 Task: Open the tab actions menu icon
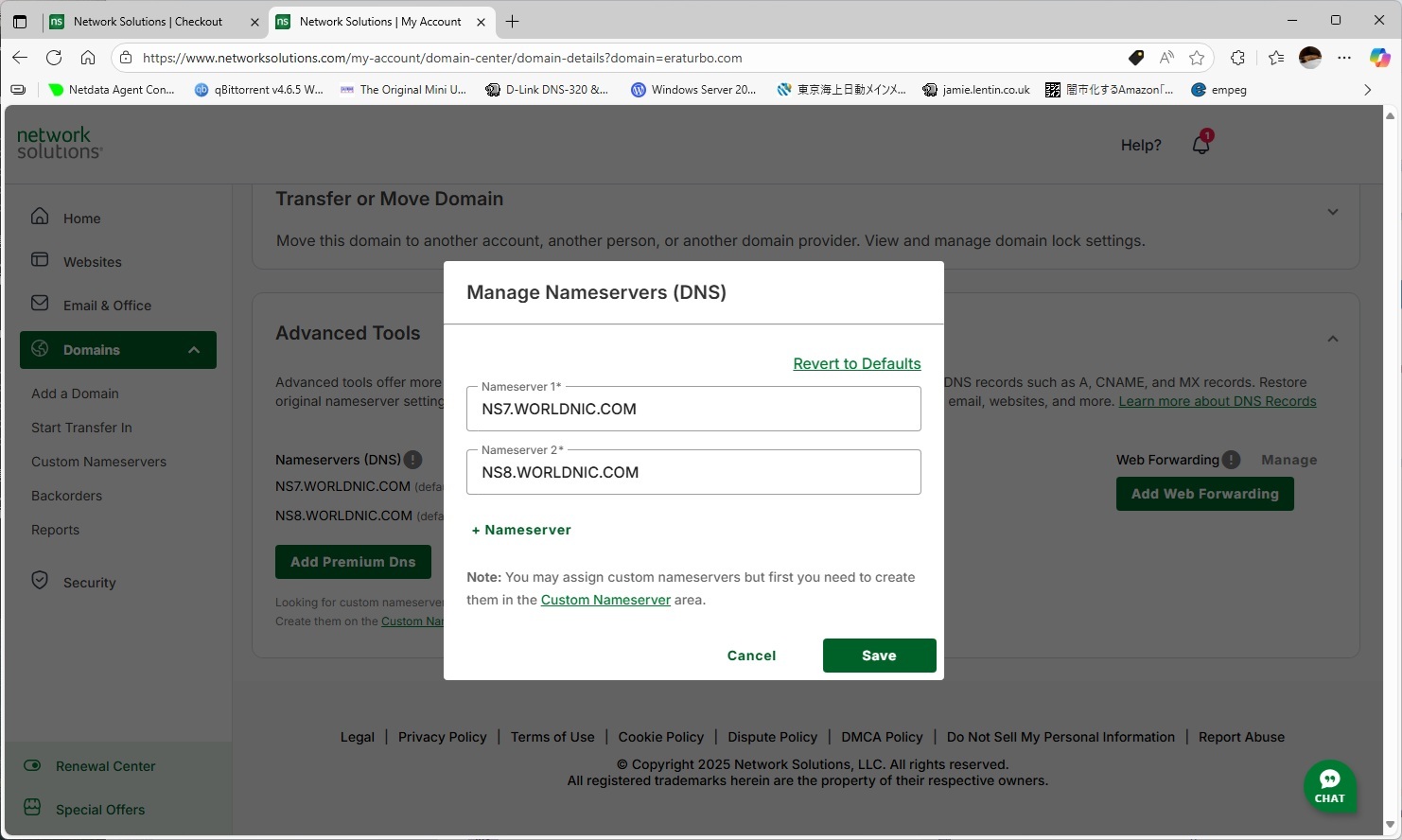click(20, 21)
